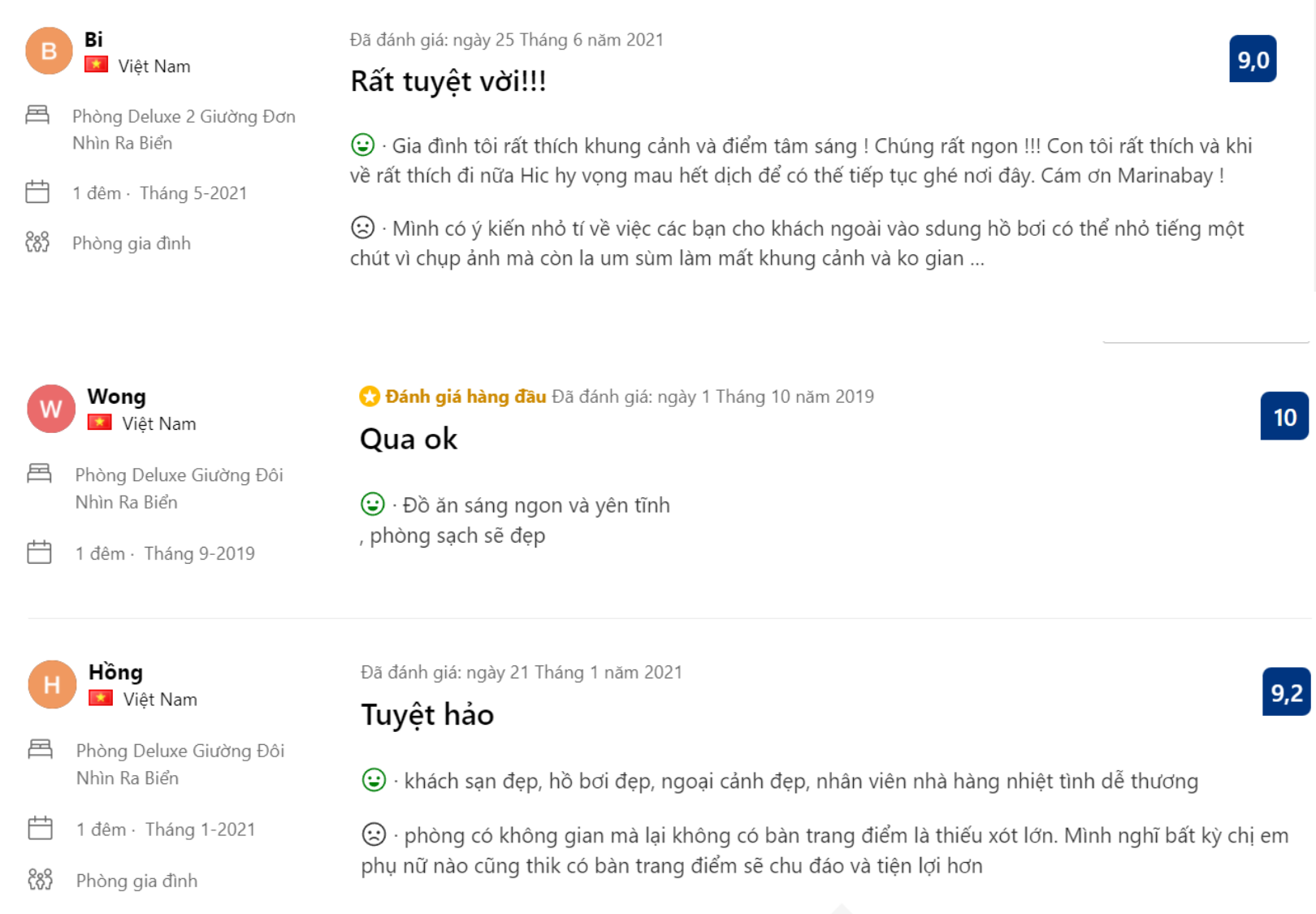The image size is (1316, 914).
Task: Open the review titled Rất tuyệt vời!!!
Action: (x=448, y=81)
